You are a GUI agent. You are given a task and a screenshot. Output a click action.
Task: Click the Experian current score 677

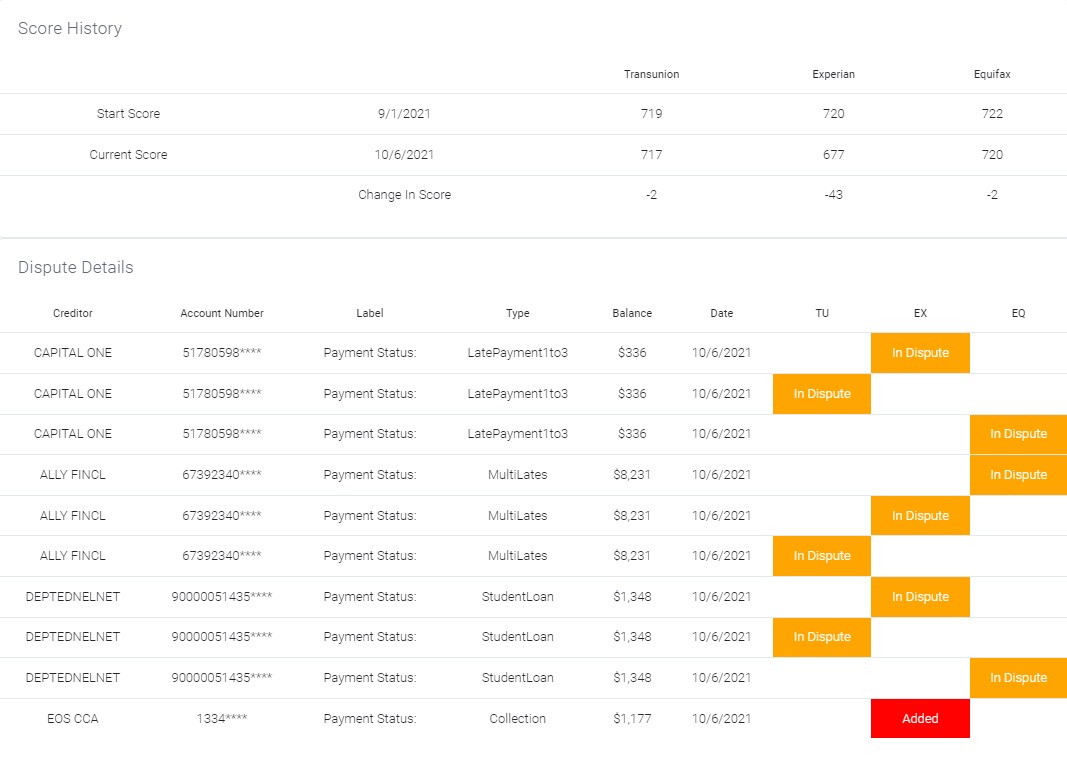point(833,155)
